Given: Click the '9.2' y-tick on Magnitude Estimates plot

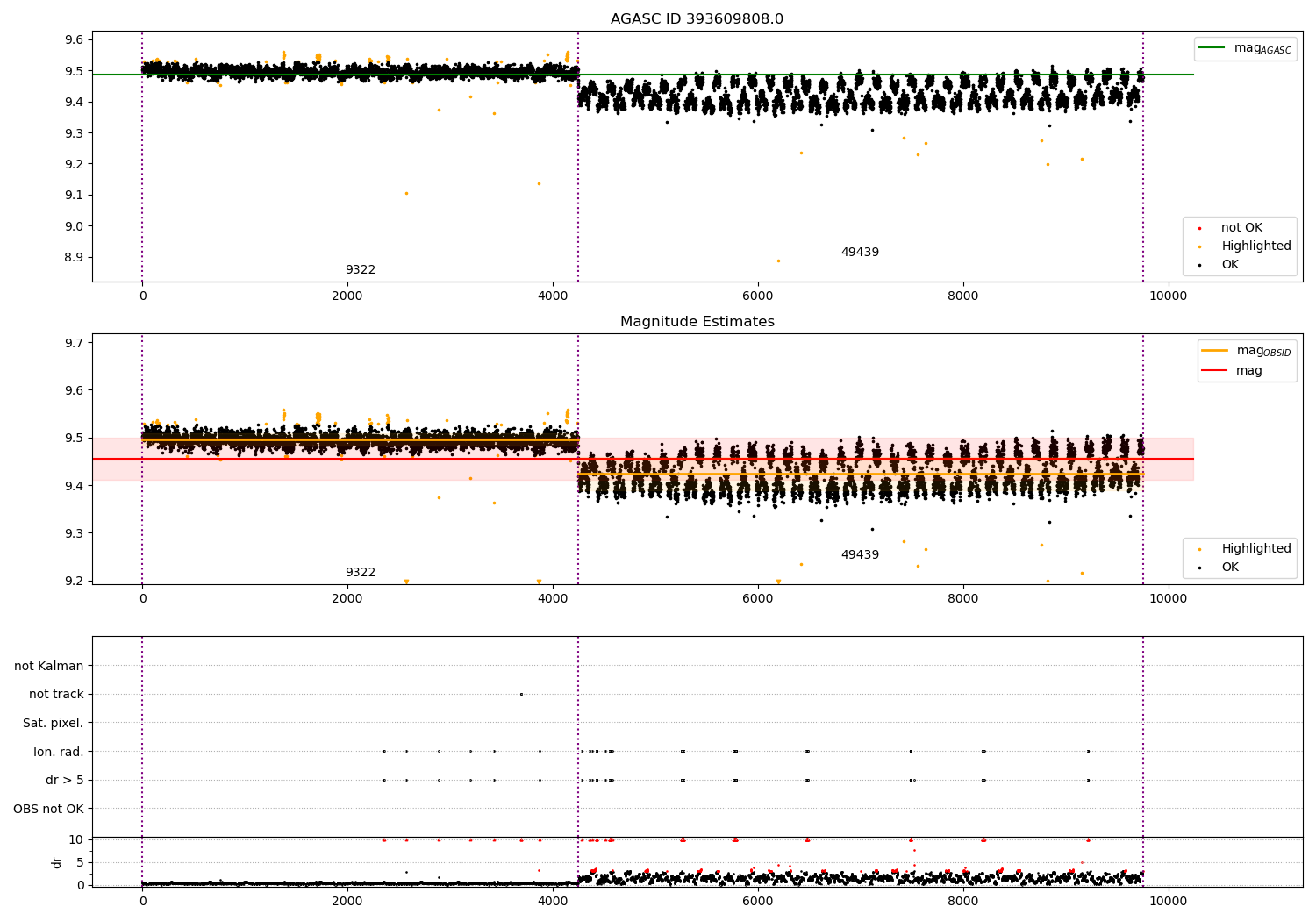Looking at the screenshot, I should coord(74,581).
